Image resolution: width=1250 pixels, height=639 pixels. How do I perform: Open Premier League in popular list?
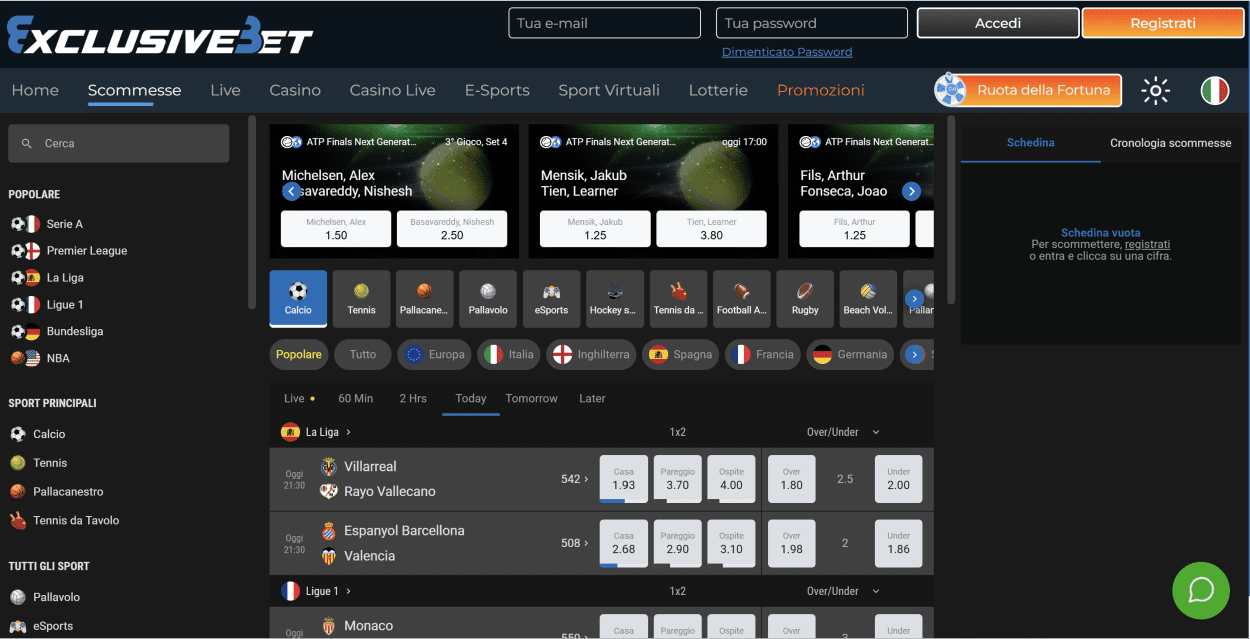pyautogui.click(x=86, y=251)
